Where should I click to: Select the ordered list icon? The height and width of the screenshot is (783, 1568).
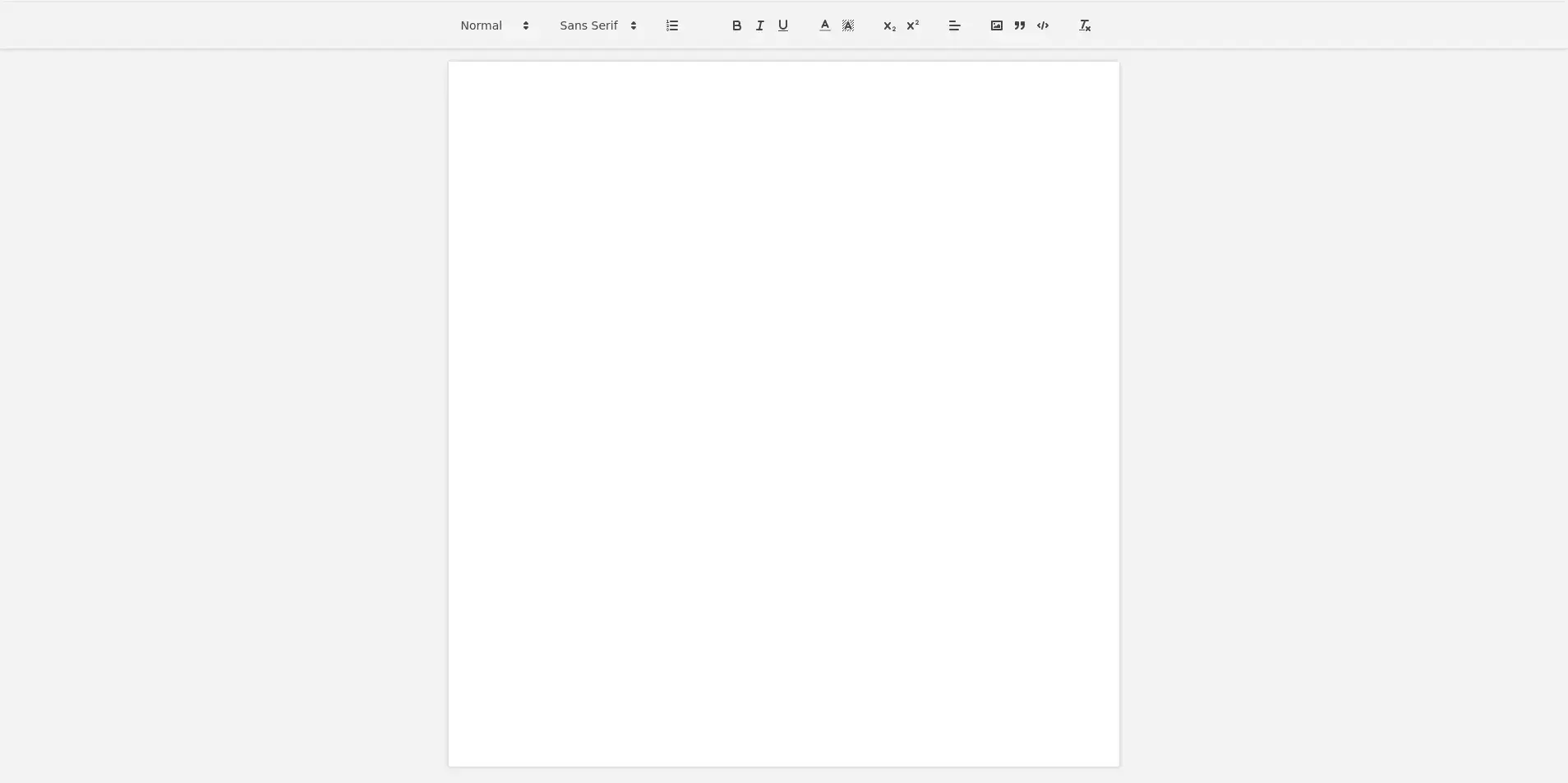(x=672, y=25)
